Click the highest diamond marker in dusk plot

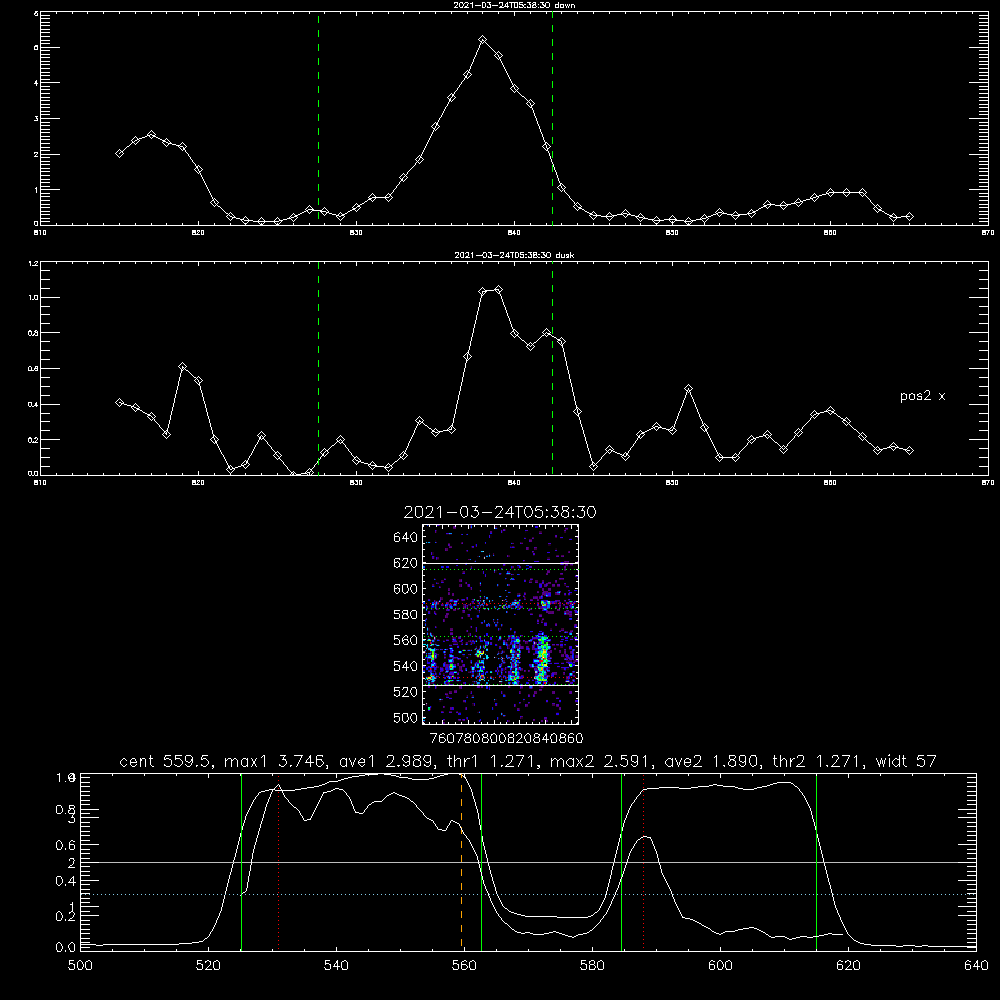click(x=498, y=290)
